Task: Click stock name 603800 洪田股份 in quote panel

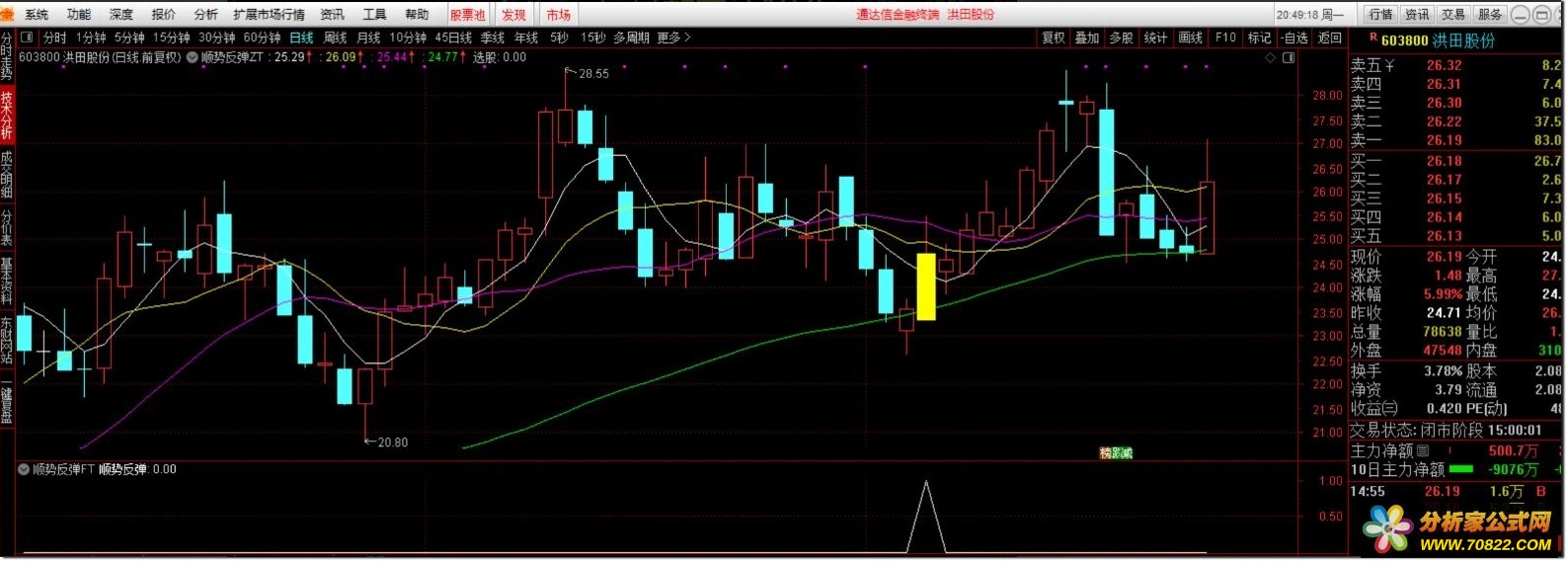Action: tap(1438, 40)
